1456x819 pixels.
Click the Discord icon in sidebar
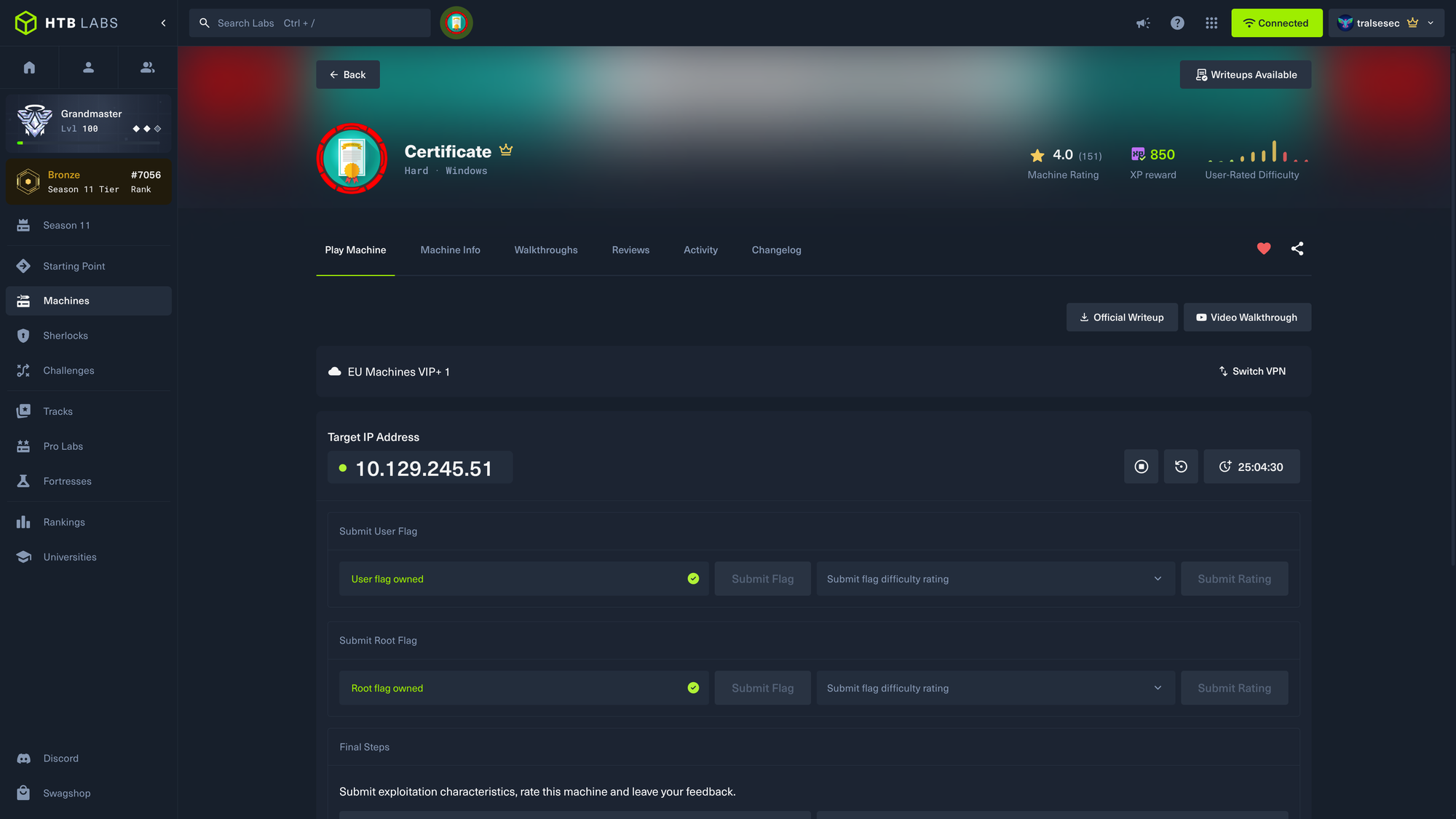tap(23, 759)
